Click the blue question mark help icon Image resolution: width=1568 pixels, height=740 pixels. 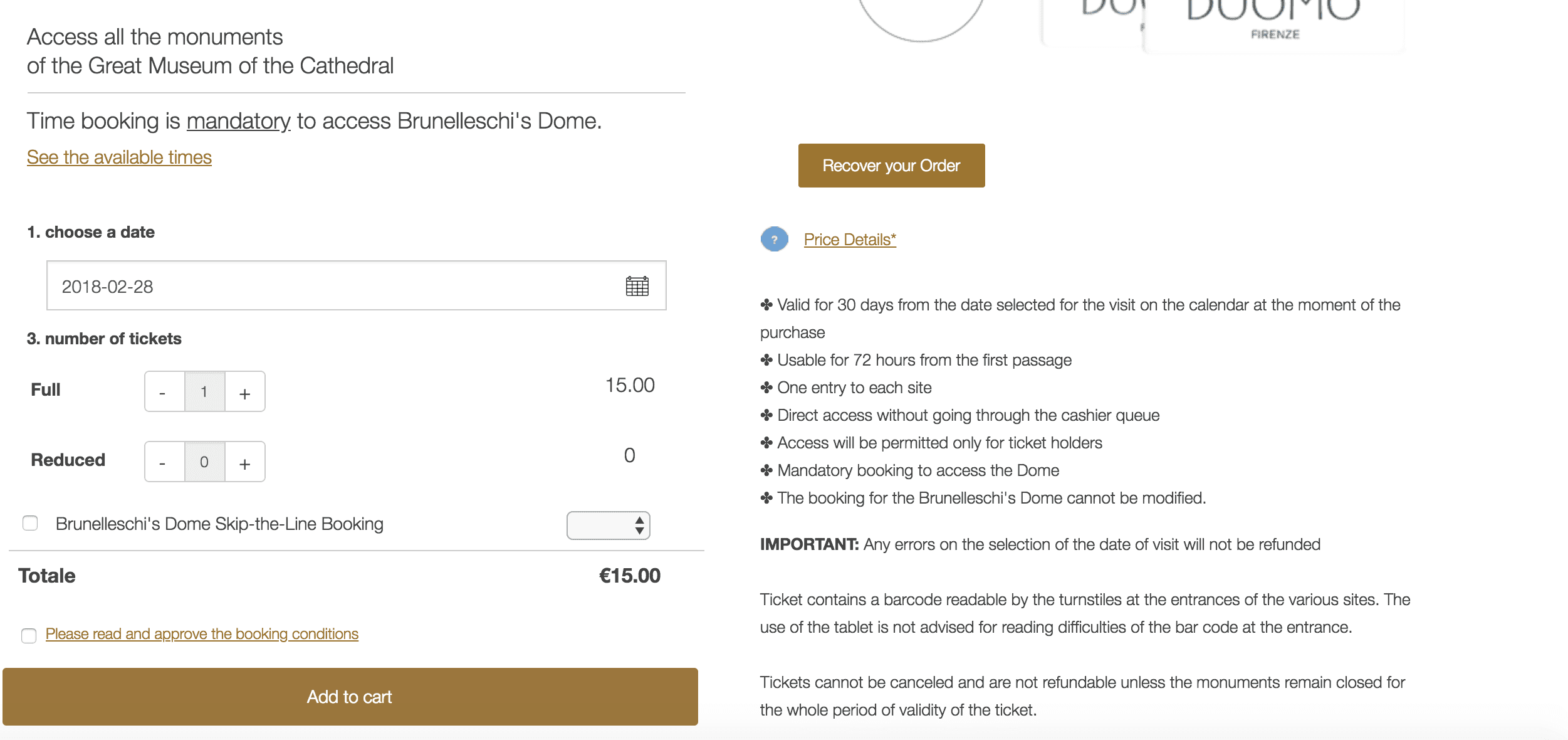(x=775, y=239)
